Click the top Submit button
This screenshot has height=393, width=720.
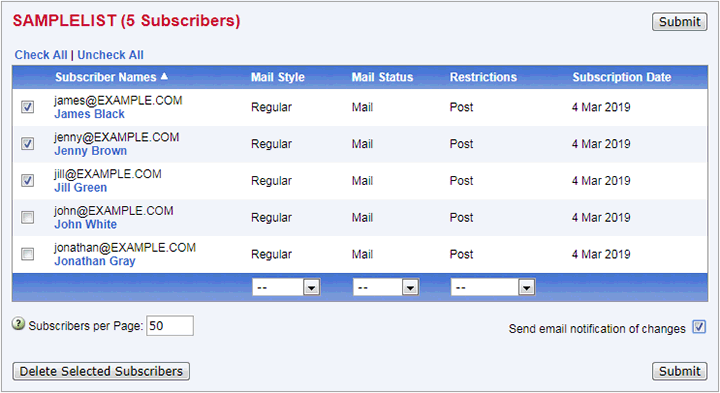click(680, 22)
